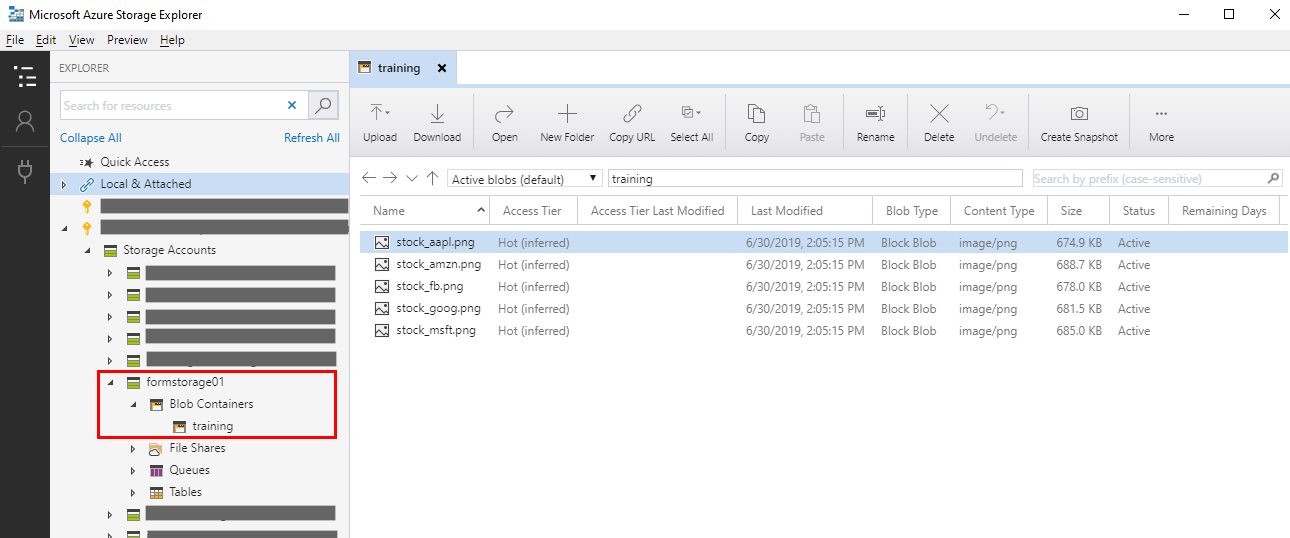
Task: Click the Upload toolbar button
Action: pos(380,124)
